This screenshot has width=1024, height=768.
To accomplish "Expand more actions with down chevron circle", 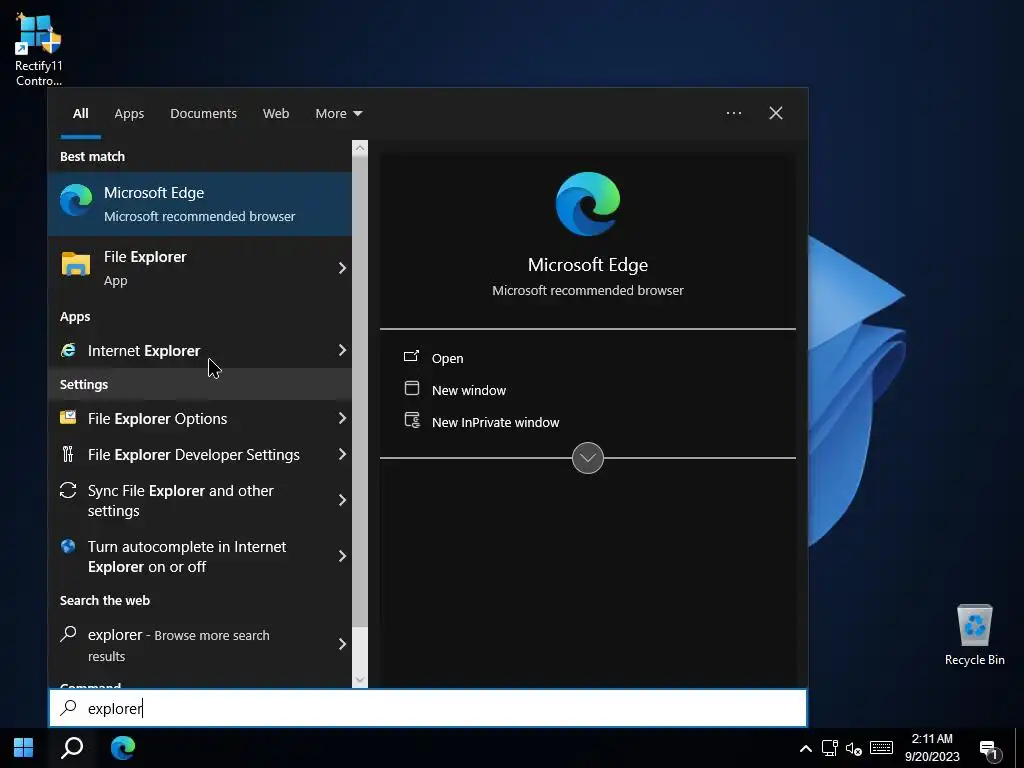I will click(588, 458).
